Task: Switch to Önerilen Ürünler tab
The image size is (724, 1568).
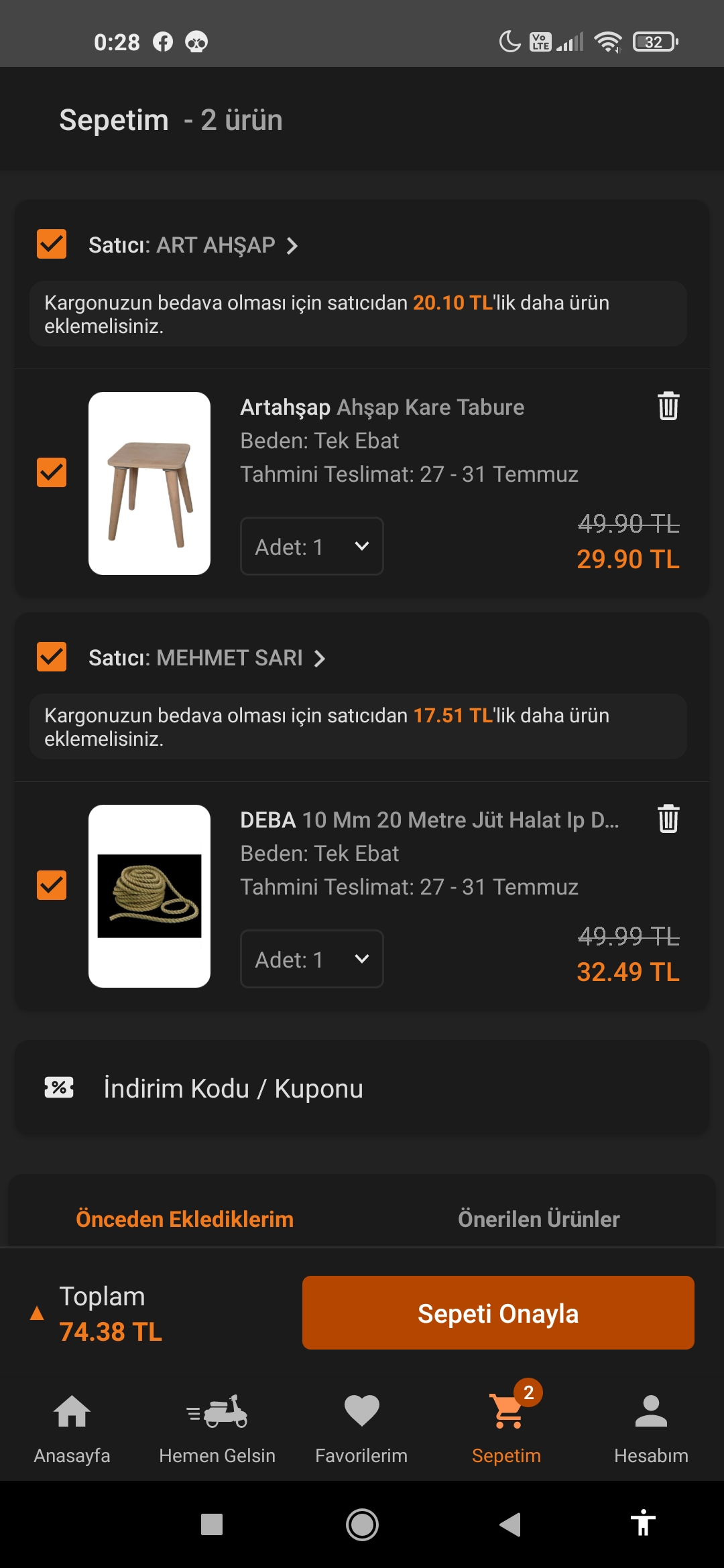Action: 538,1219
